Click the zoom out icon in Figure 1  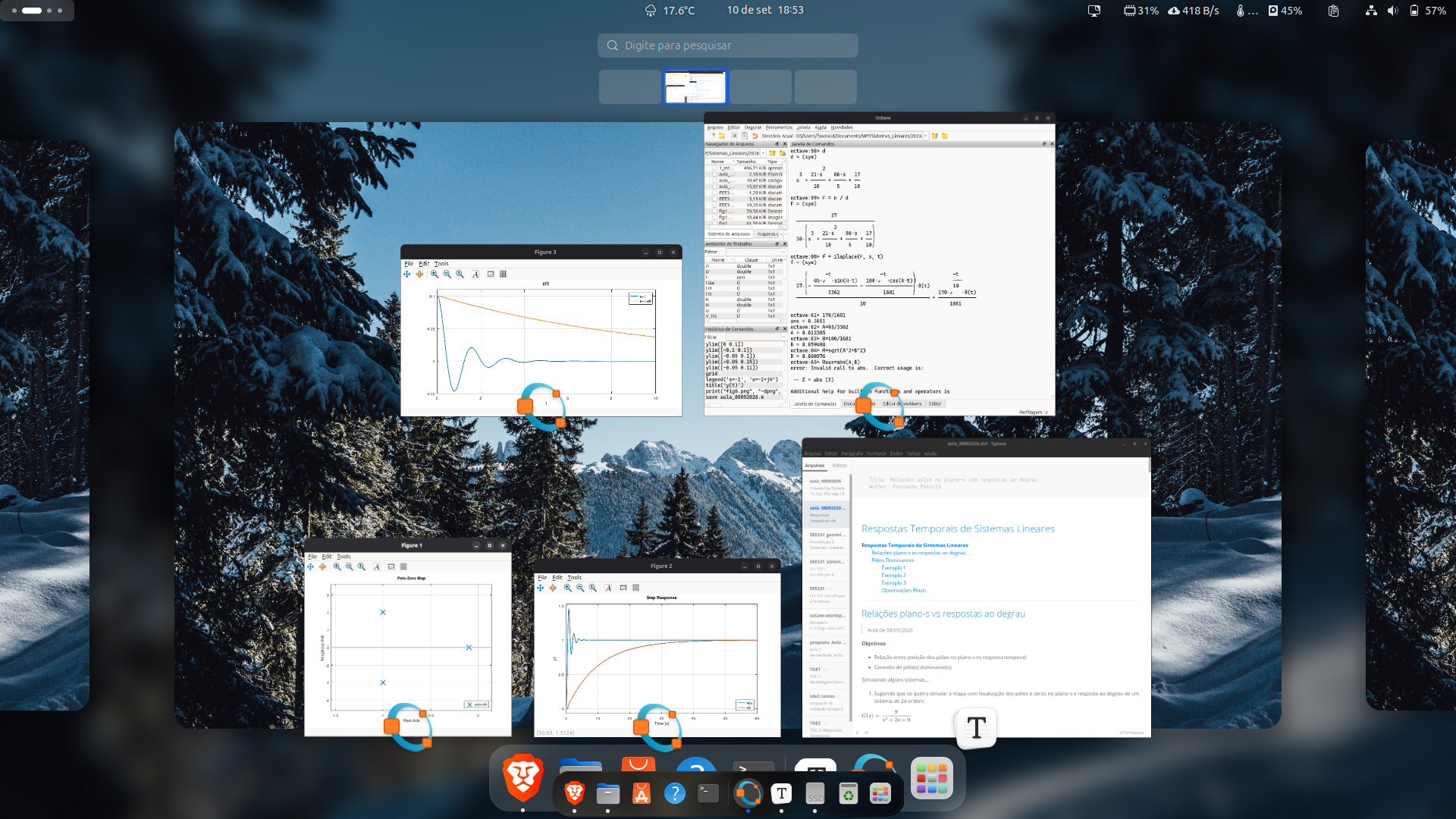(x=349, y=566)
